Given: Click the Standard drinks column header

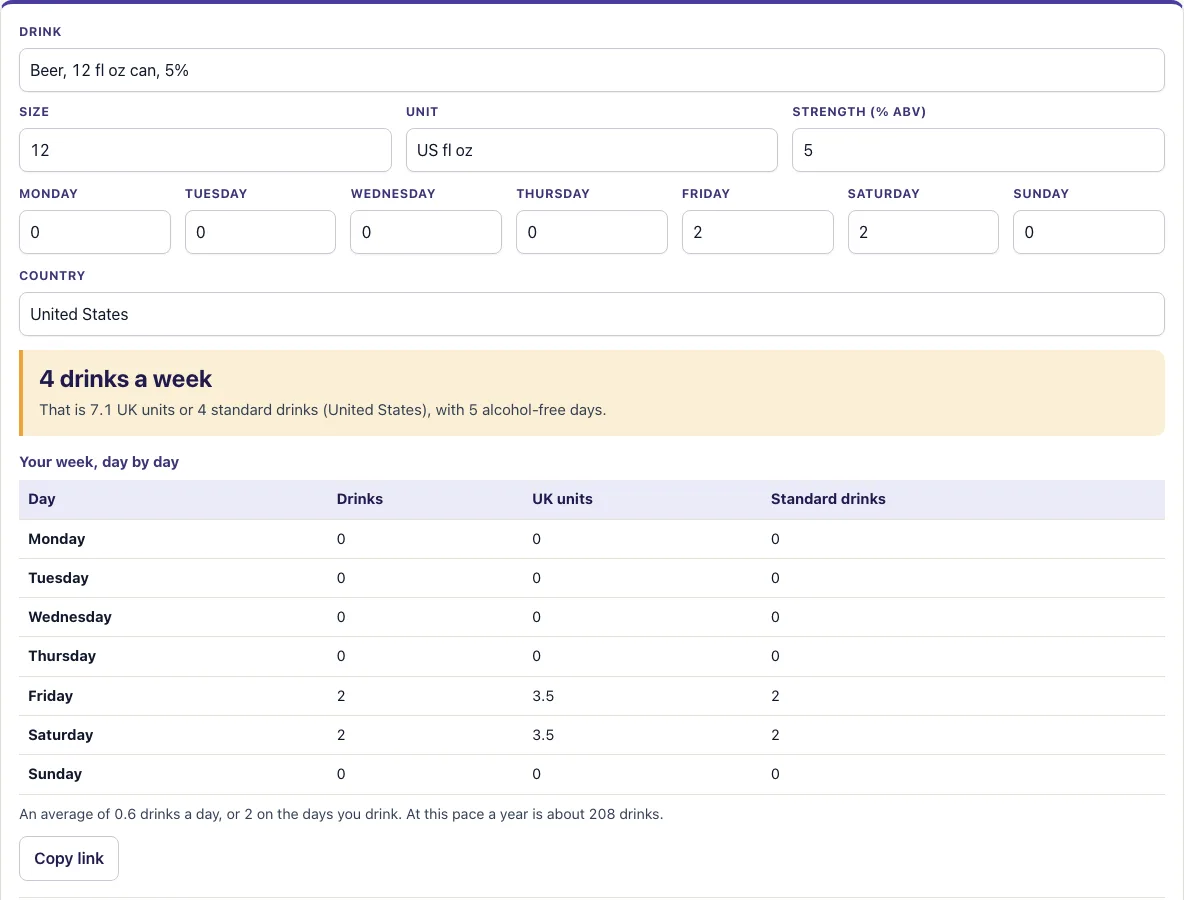Looking at the screenshot, I should coord(828,499).
